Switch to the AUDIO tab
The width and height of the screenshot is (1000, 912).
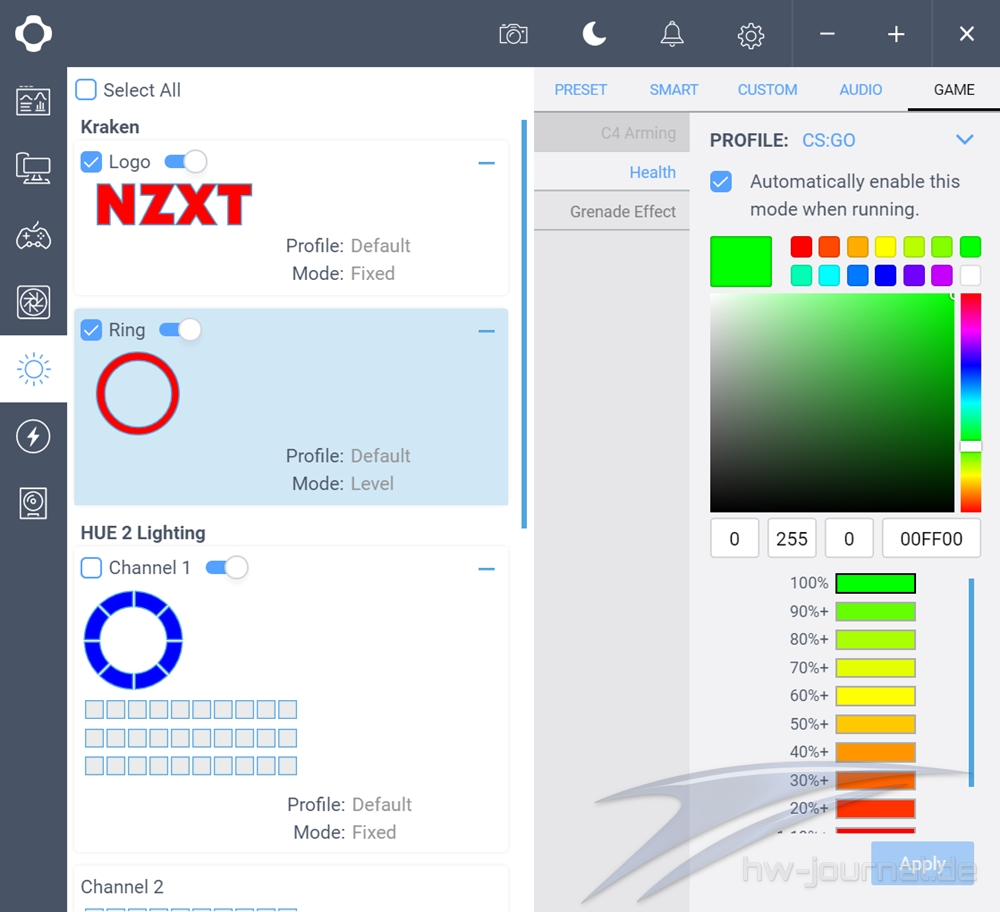coord(860,89)
